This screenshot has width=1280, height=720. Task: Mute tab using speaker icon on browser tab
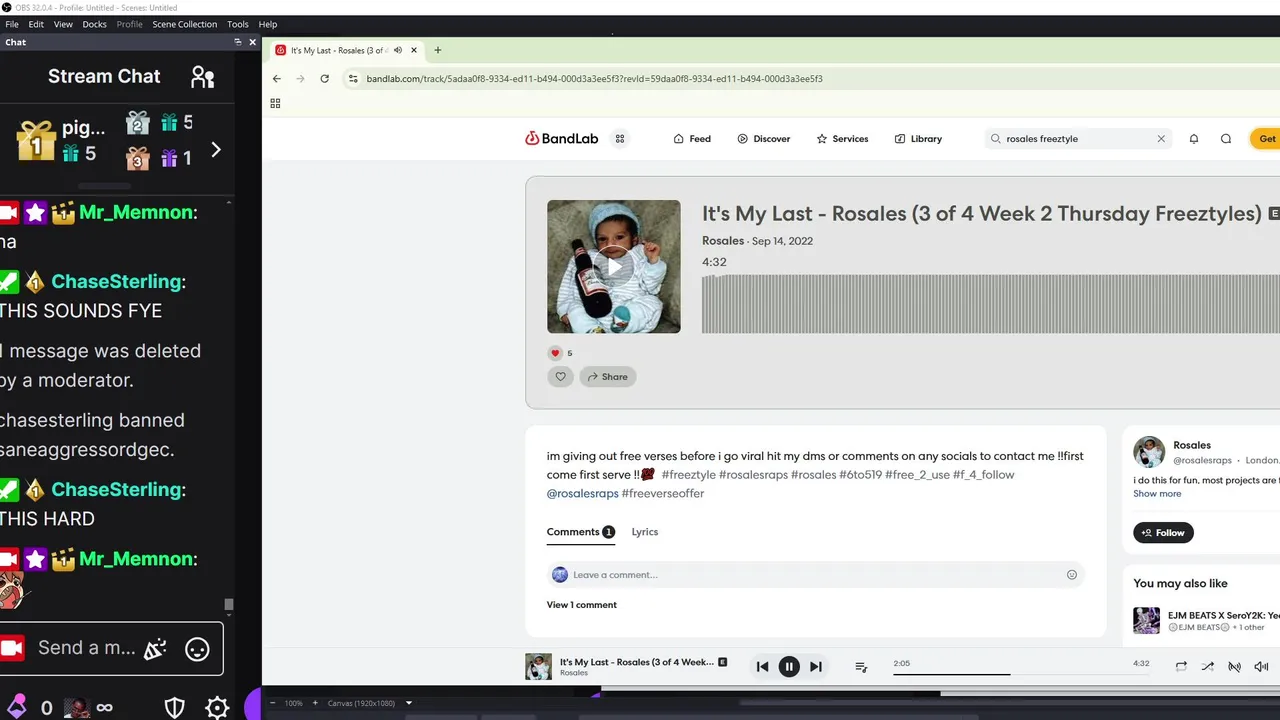pyautogui.click(x=398, y=50)
